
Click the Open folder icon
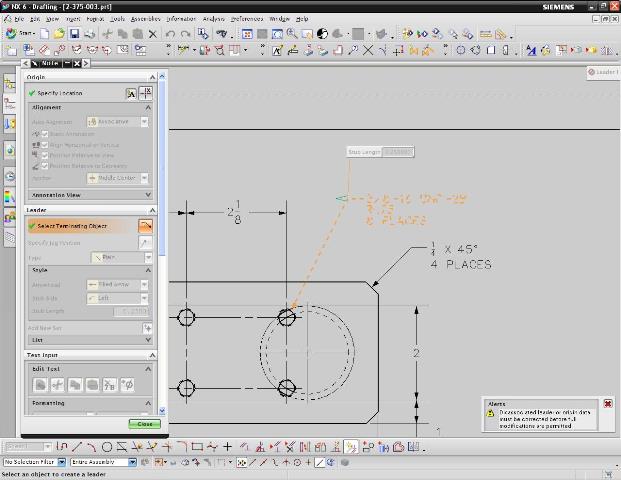(60, 33)
